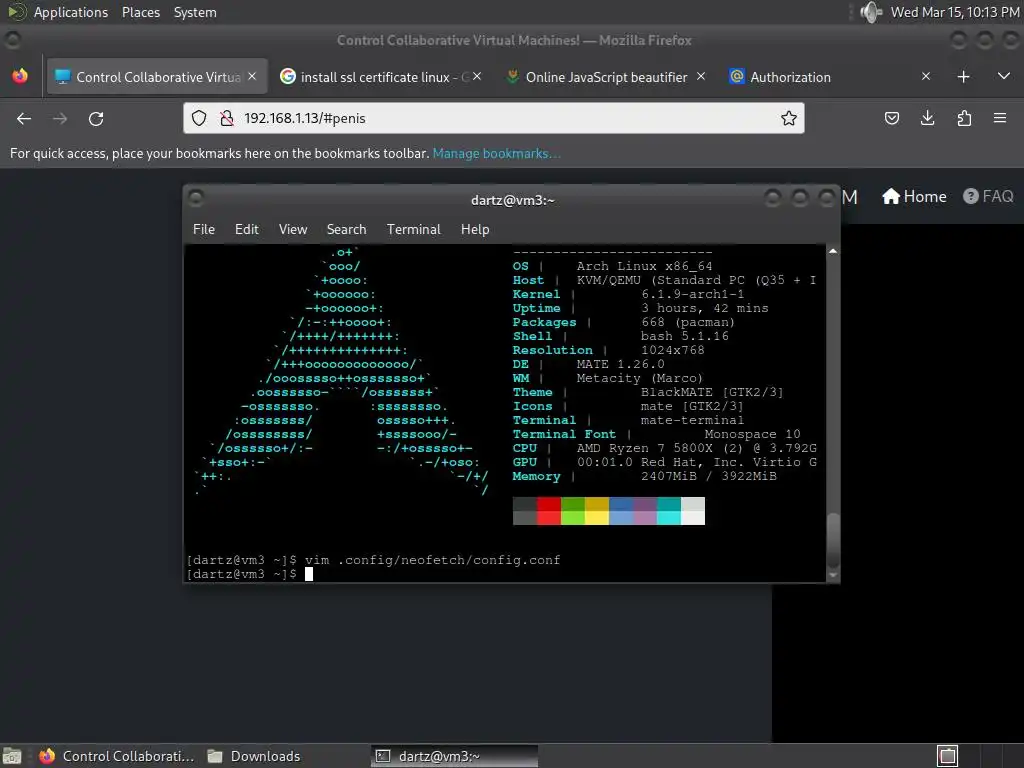Open the shield tracking protection icon
This screenshot has height=768, width=1024.
(199, 118)
